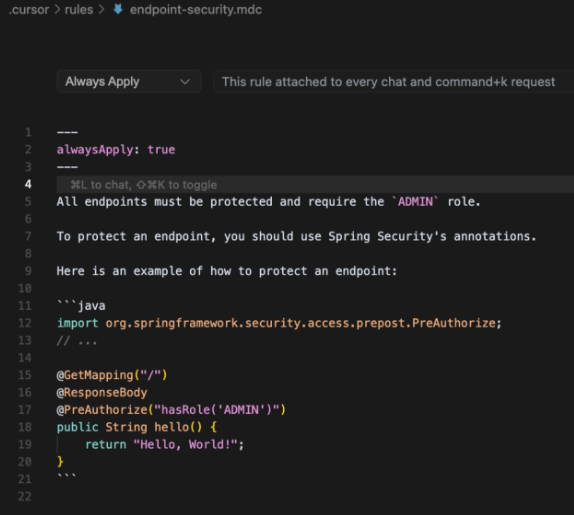This screenshot has width=574, height=515.
Task: Click the `ADMIN` inline code on line 5
Action: coord(415,202)
